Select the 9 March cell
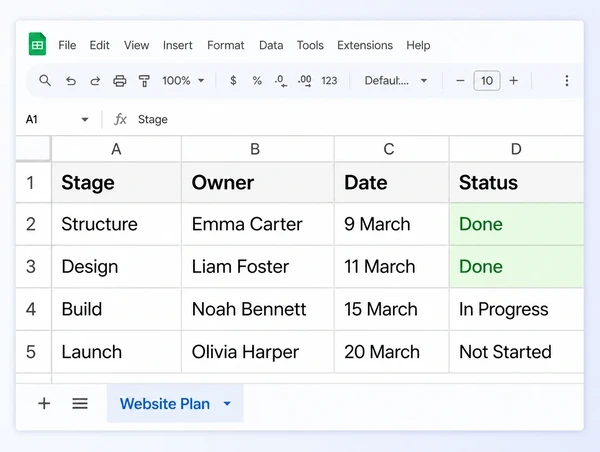600x452 pixels. [x=391, y=224]
